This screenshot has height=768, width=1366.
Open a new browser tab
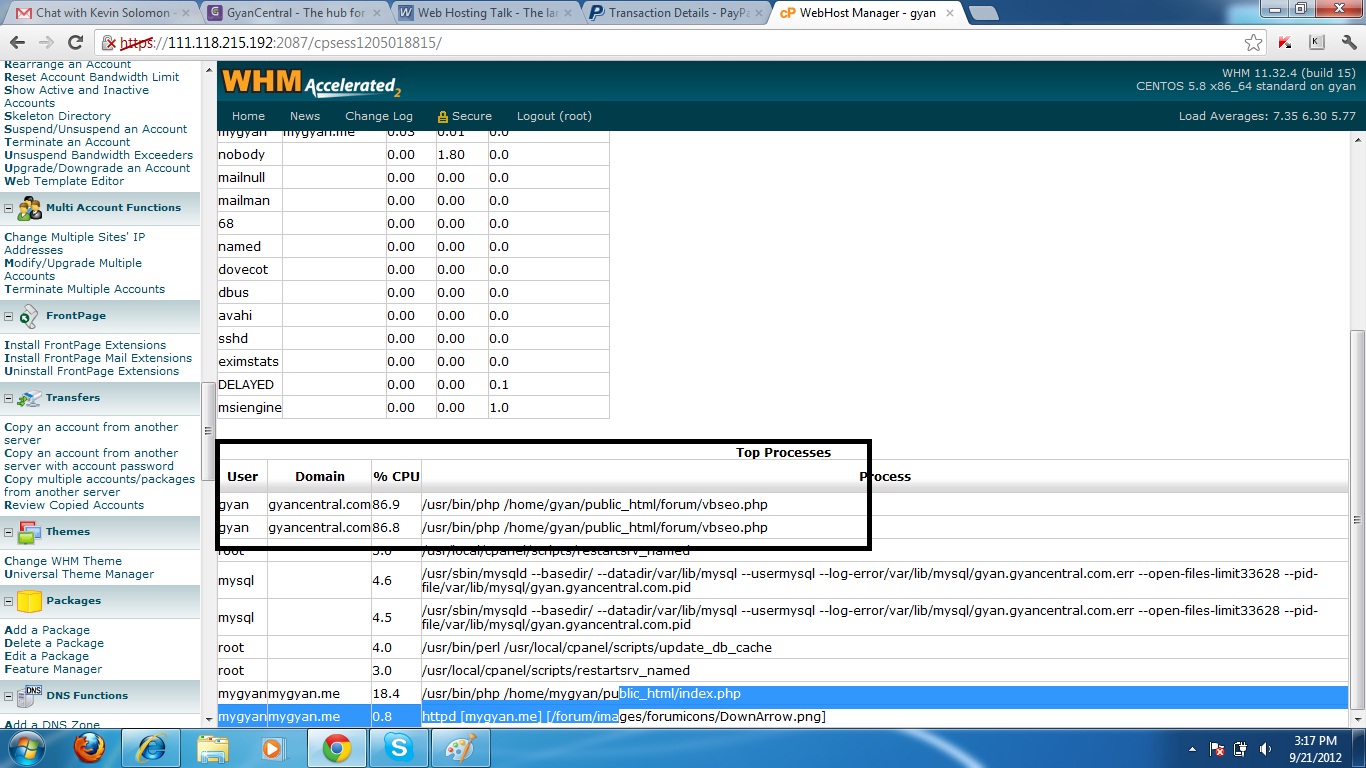984,13
